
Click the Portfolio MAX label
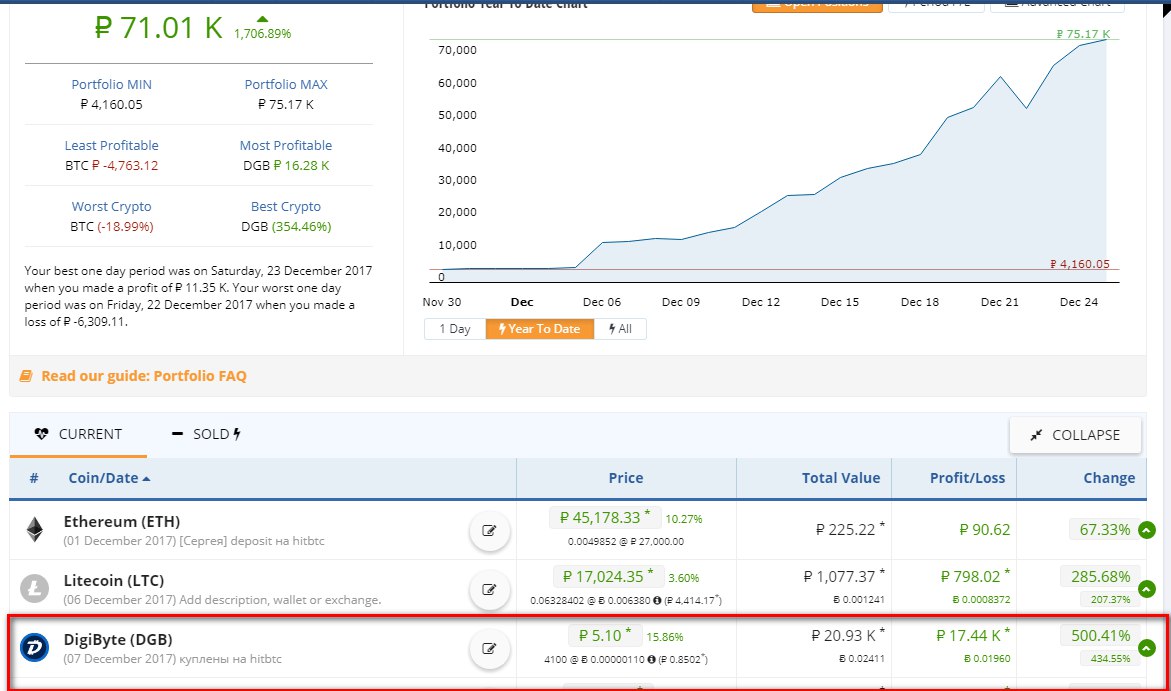tap(286, 84)
